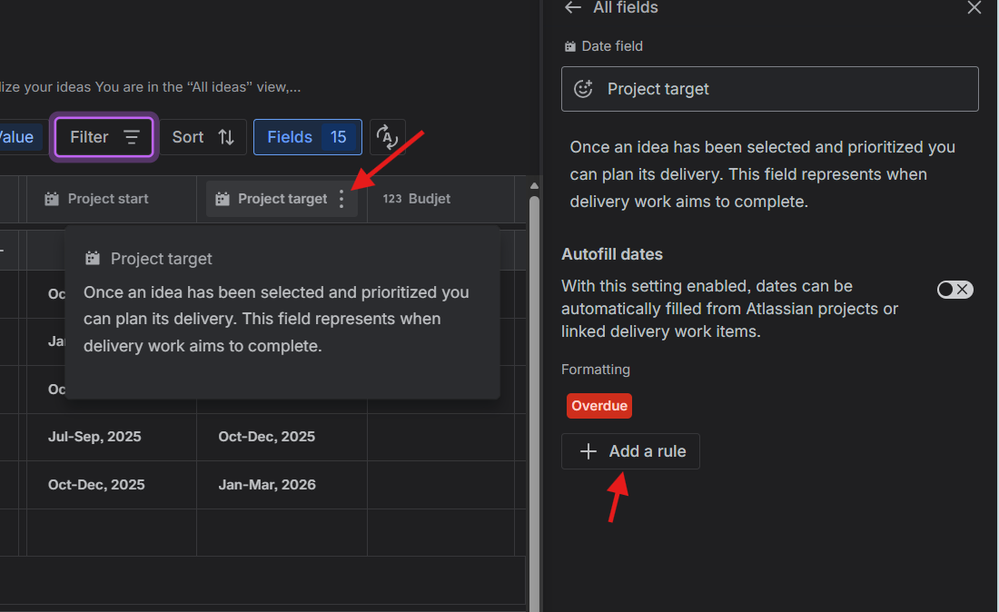Click the Jan-Mar, 2026 cell
This screenshot has height=612, width=999.
(282, 485)
